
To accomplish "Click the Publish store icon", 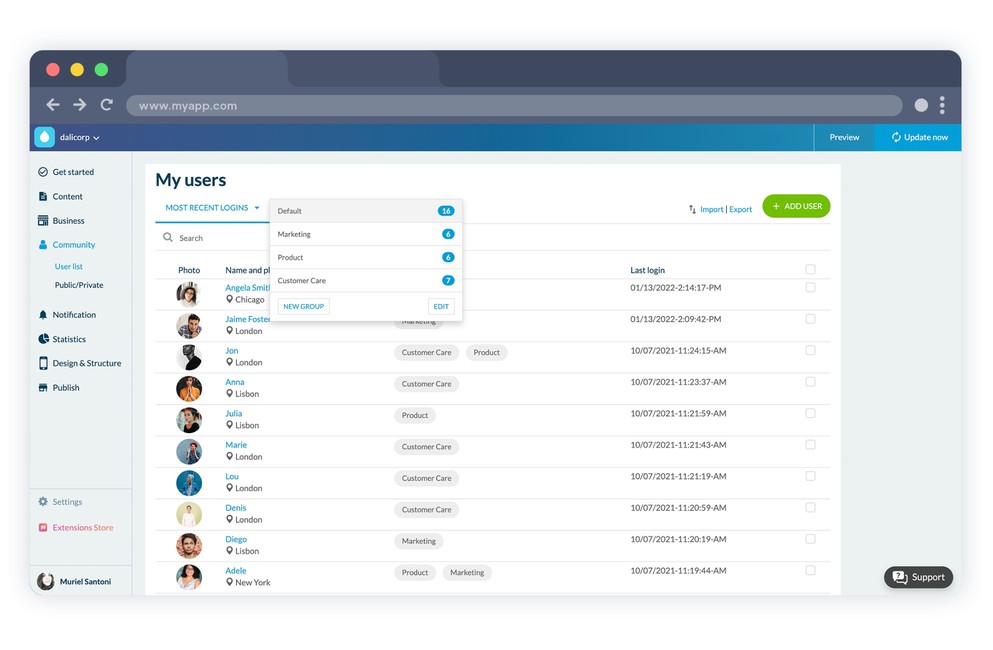I will [x=43, y=387].
